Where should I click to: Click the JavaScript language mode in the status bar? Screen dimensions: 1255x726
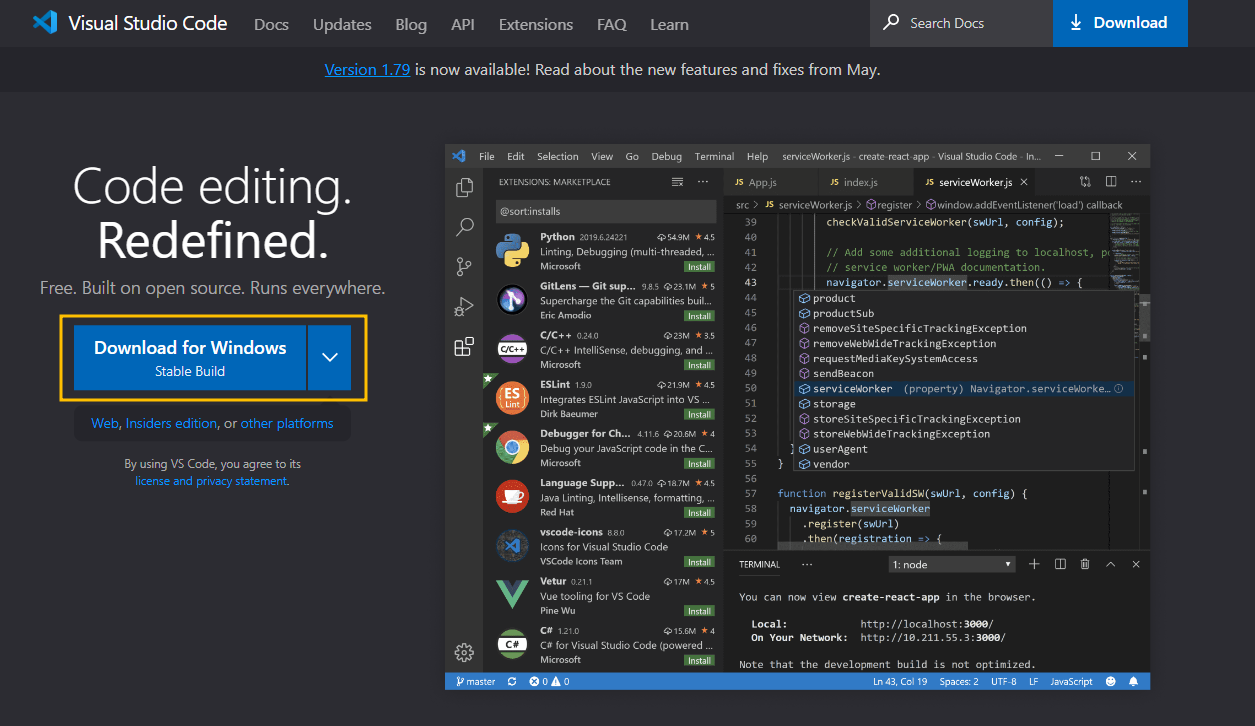pyautogui.click(x=1072, y=681)
